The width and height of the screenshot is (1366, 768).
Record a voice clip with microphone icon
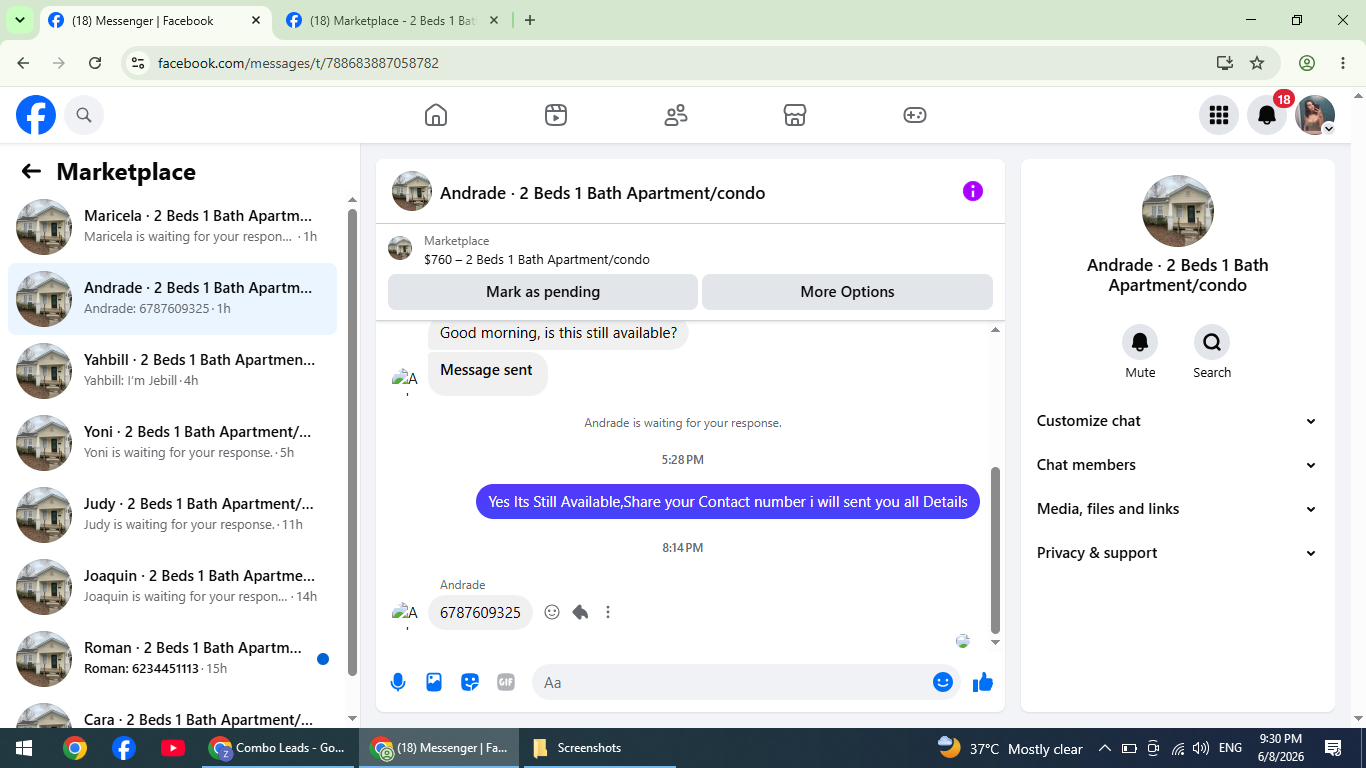[x=398, y=682]
